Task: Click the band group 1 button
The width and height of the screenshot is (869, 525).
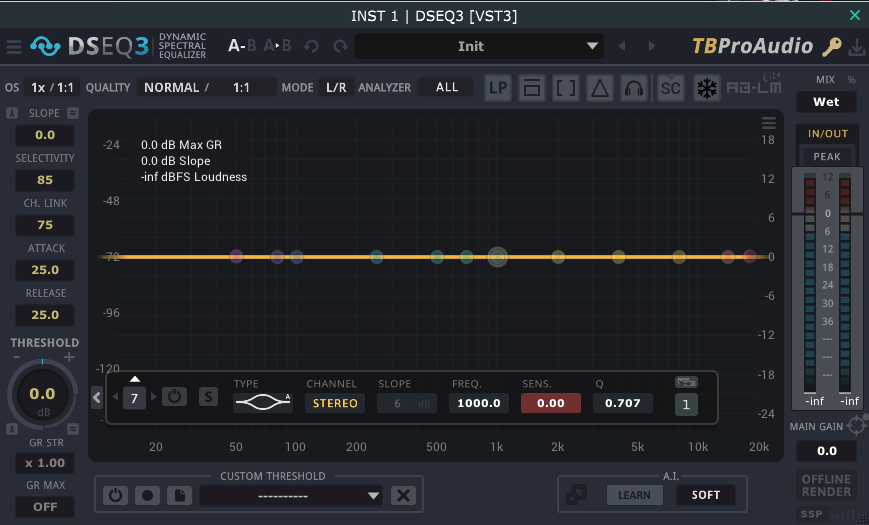Action: 686,405
